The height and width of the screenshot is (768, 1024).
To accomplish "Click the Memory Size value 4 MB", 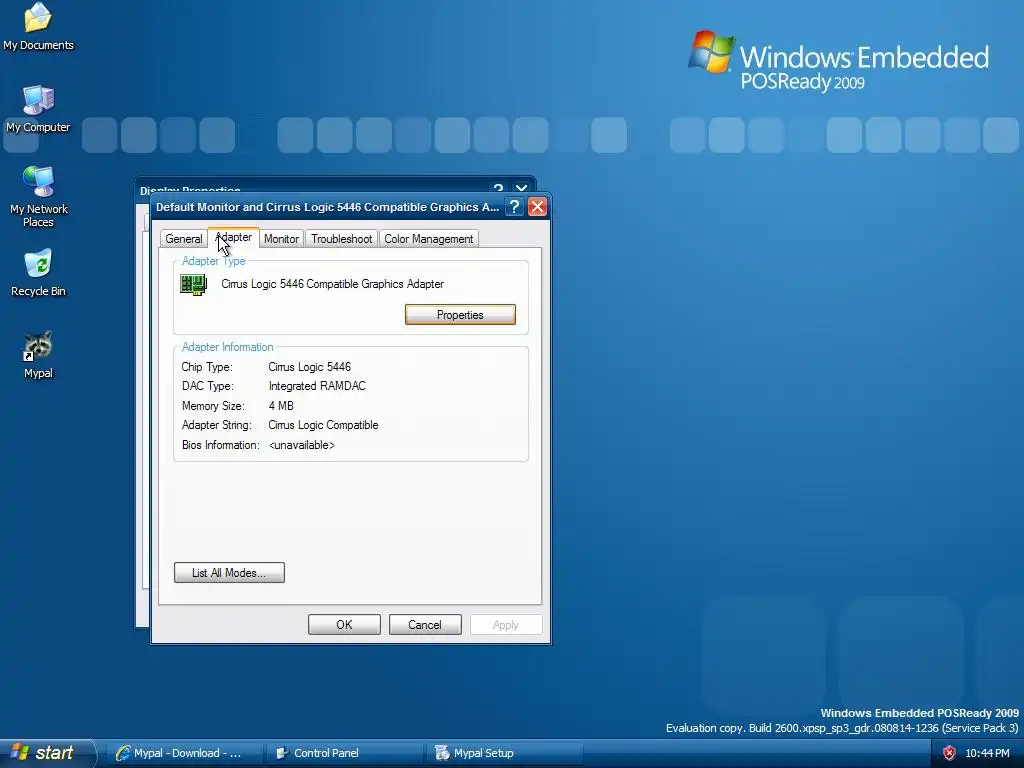I will point(281,406).
